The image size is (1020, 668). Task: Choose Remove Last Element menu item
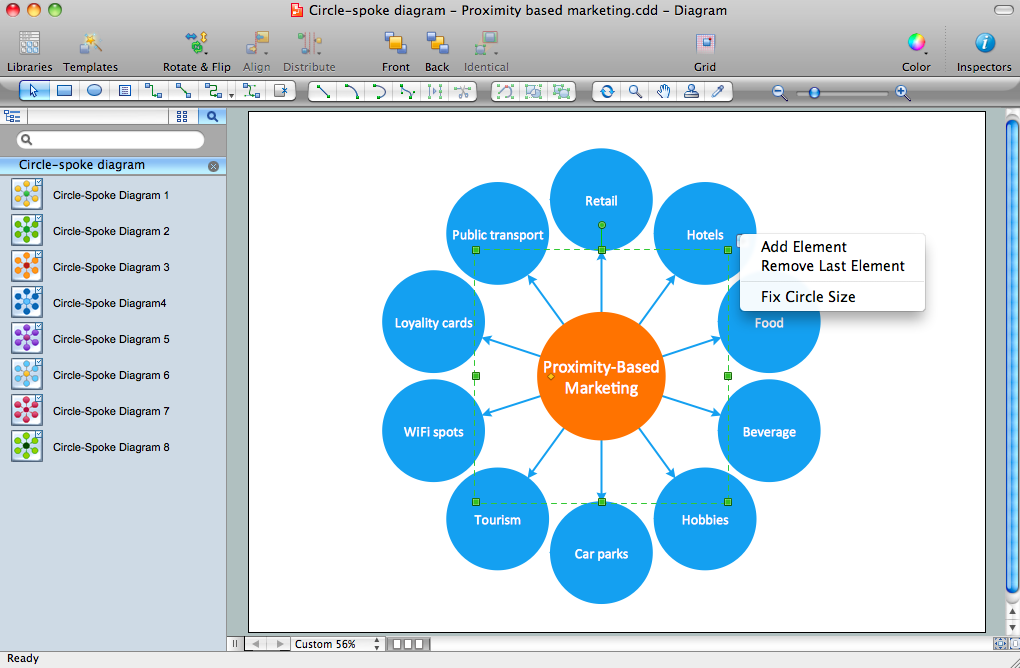[x=832, y=266]
